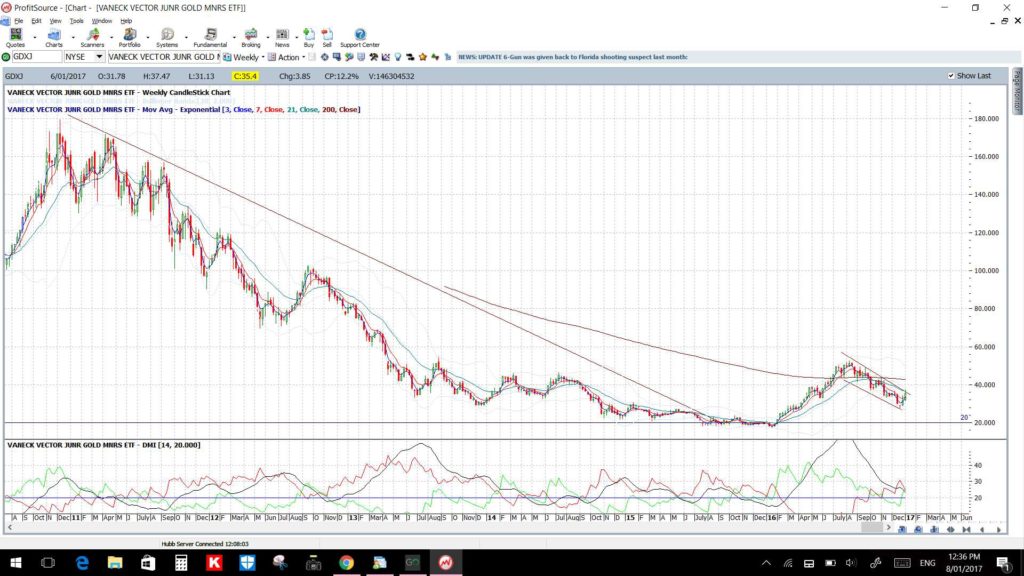Click the horizontal chart scrollbar thumb
Screen dimensions: 1024x576
click(x=872, y=527)
